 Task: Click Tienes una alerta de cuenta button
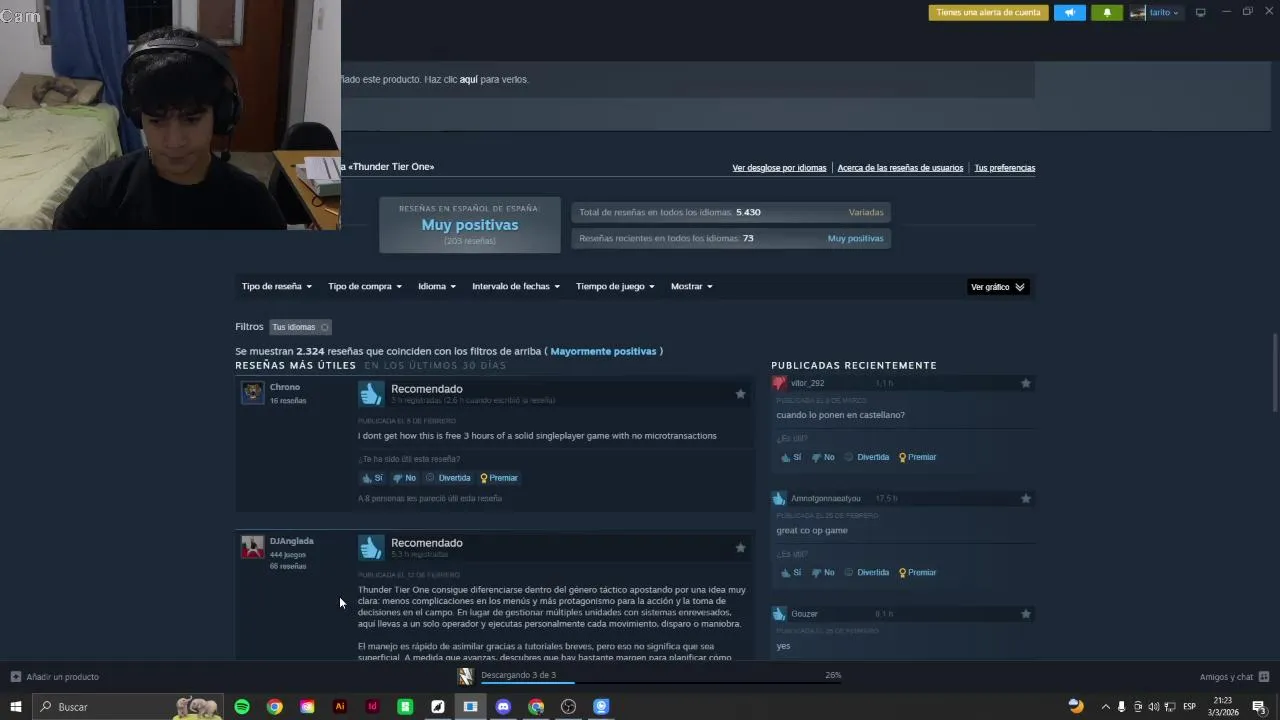(x=988, y=13)
